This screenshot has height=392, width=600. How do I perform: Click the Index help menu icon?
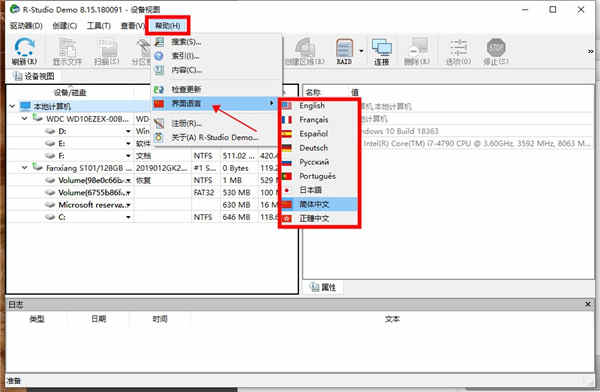(x=159, y=56)
